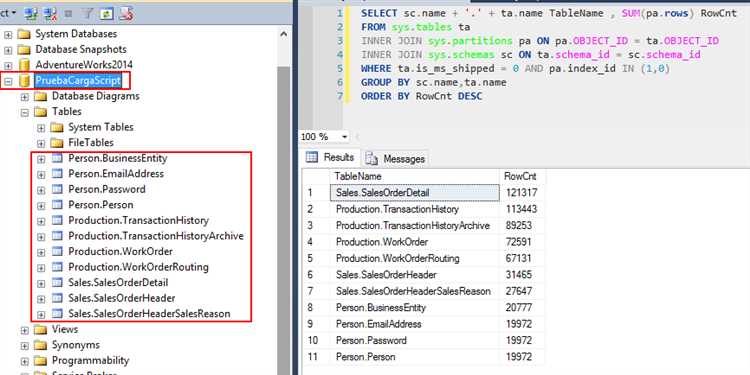The image size is (750, 375).
Task: Collapse the PruebaCargaScript database node
Action: [8, 81]
